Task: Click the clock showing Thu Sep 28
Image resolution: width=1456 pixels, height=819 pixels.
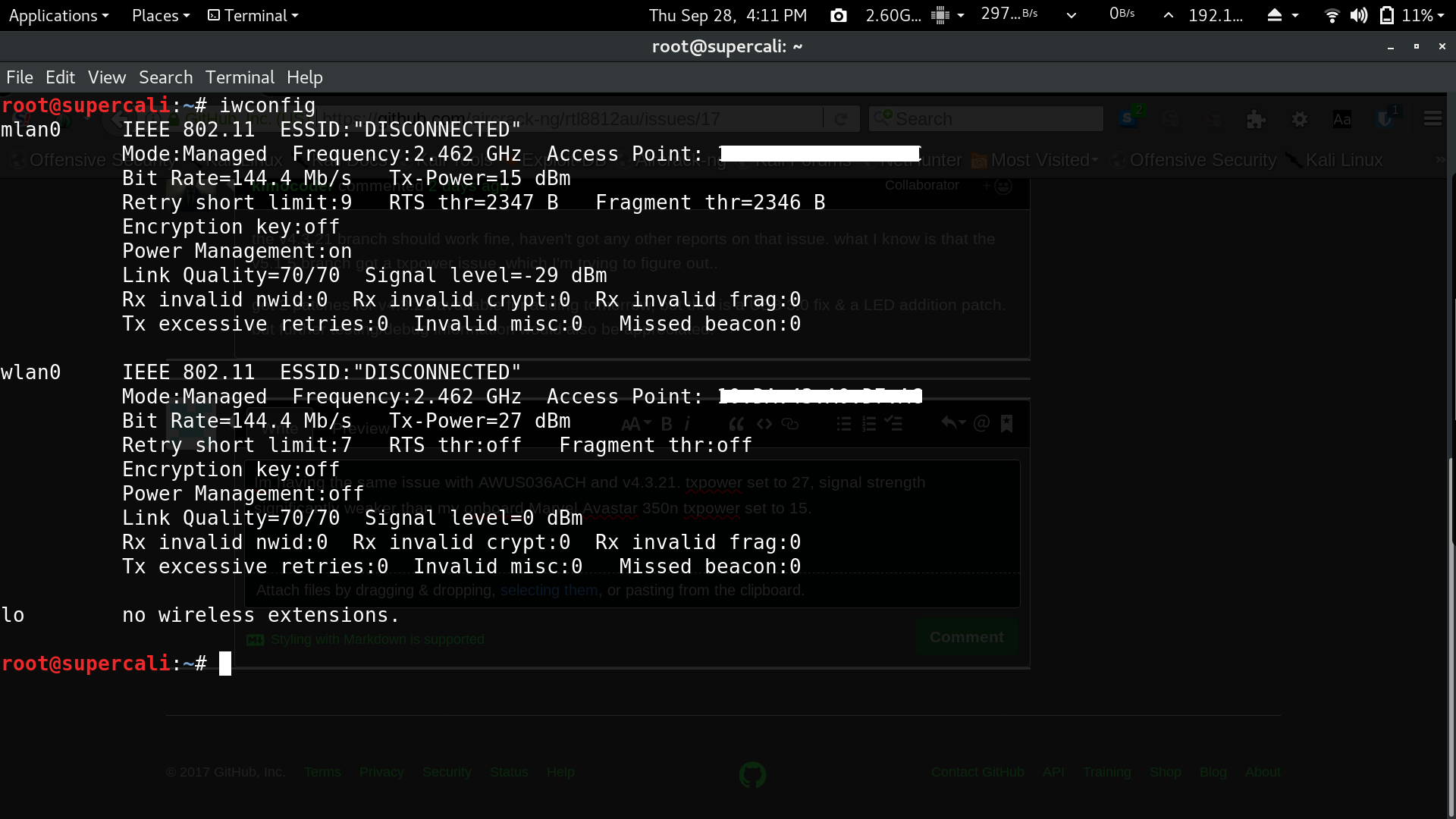Action: point(728,15)
